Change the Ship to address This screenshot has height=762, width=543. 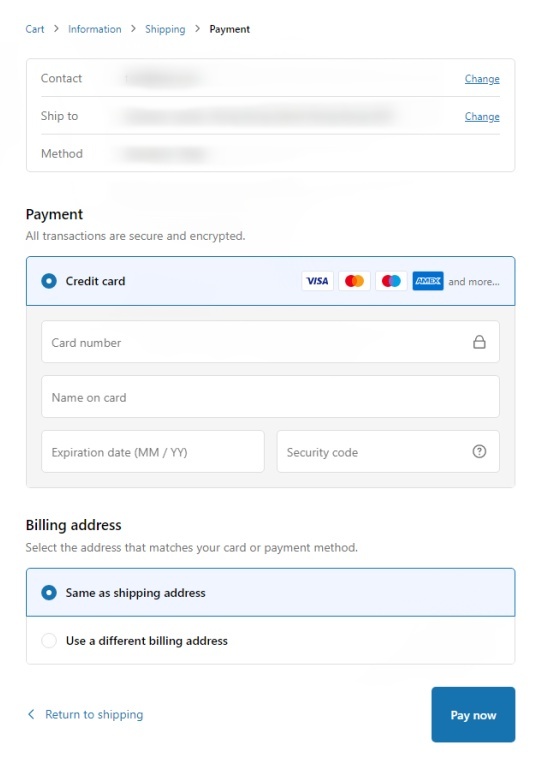click(x=482, y=117)
